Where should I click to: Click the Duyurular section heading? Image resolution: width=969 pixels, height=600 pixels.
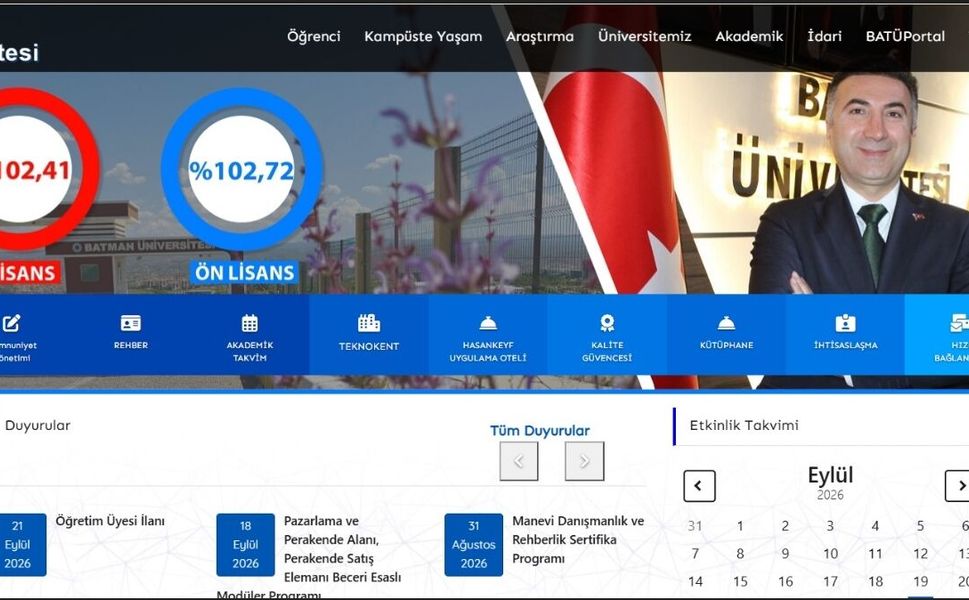click(x=38, y=425)
